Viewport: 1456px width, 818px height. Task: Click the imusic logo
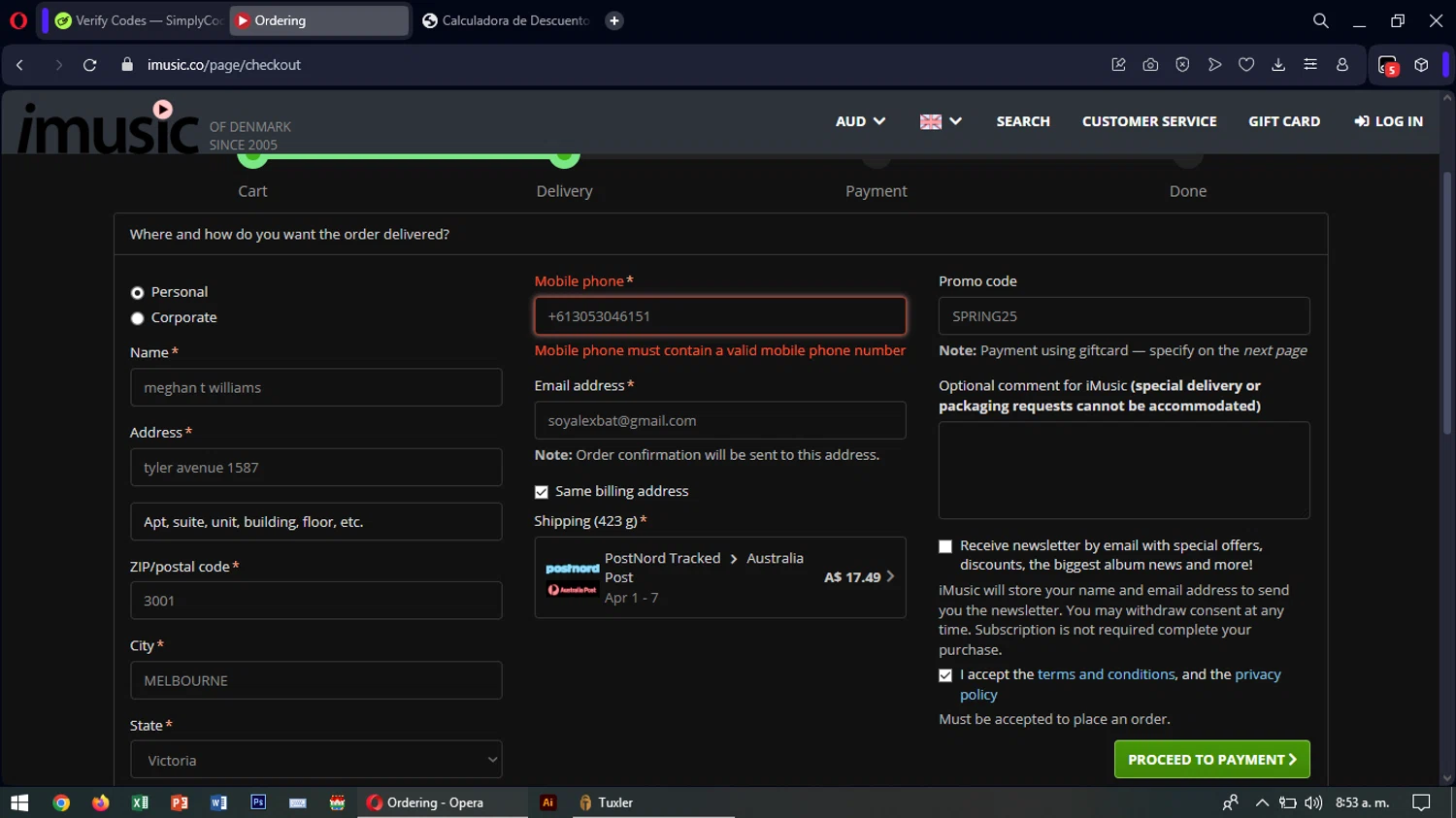108,127
